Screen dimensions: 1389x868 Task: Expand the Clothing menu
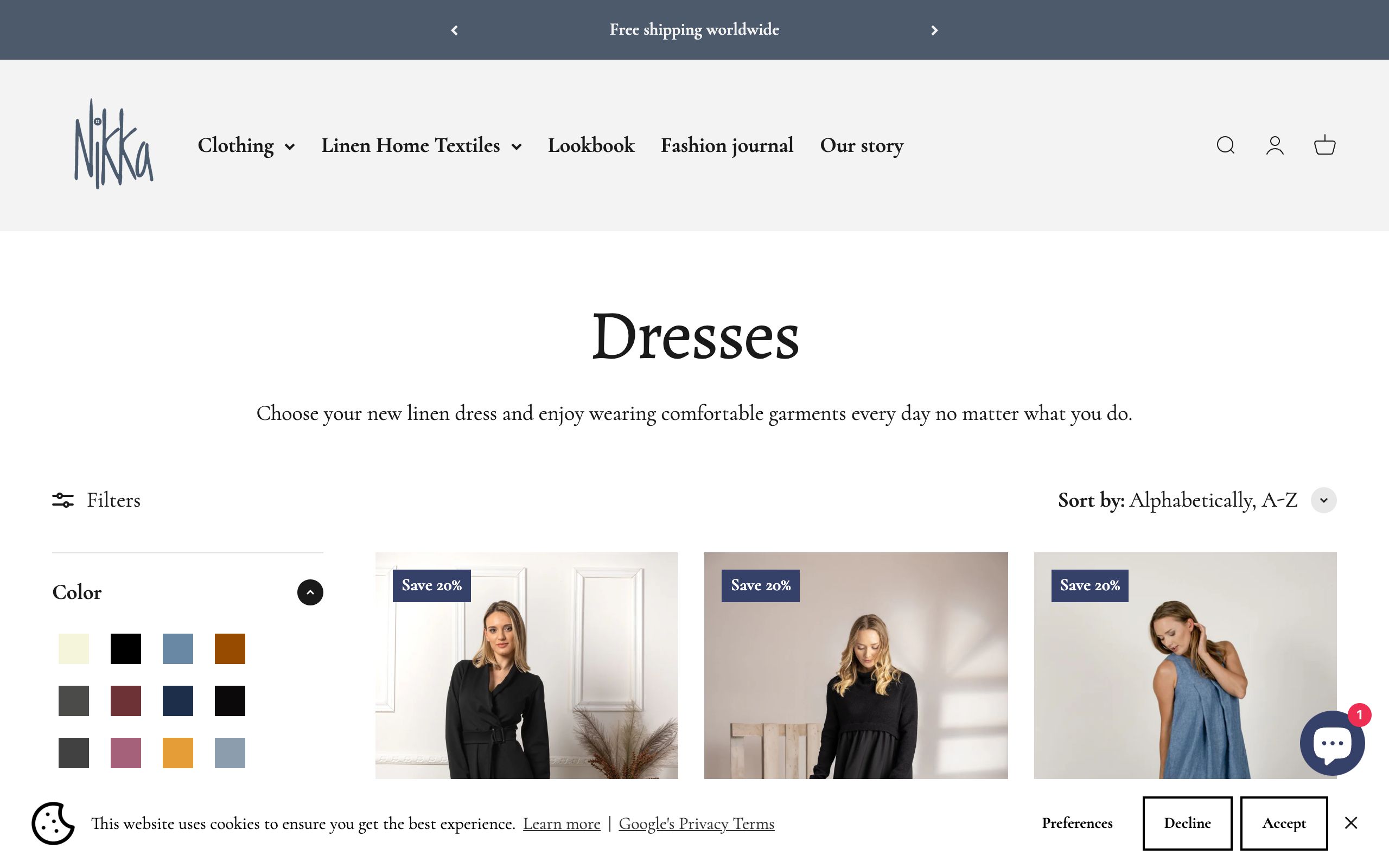pyautogui.click(x=246, y=145)
